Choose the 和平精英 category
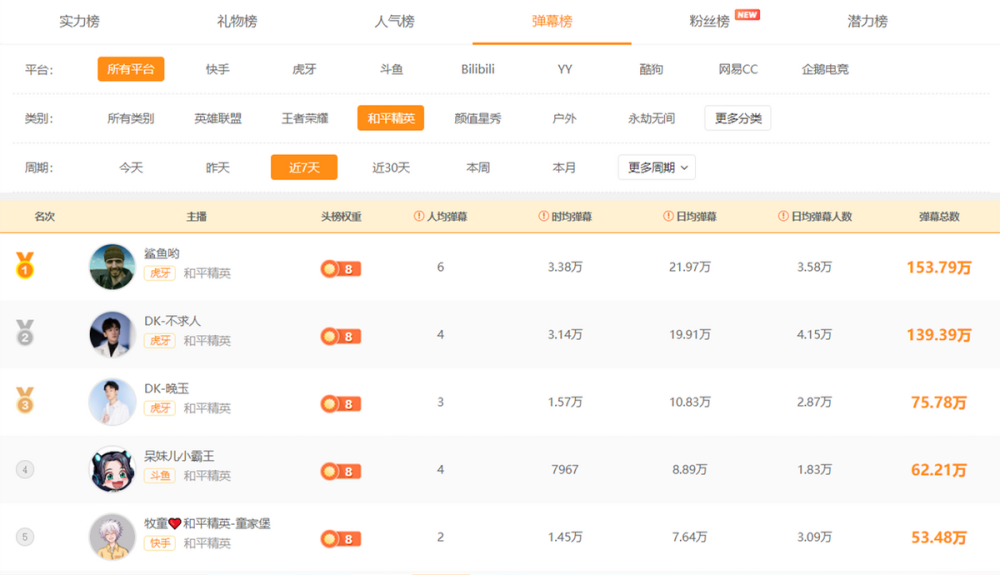The image size is (1000, 575). (x=391, y=118)
